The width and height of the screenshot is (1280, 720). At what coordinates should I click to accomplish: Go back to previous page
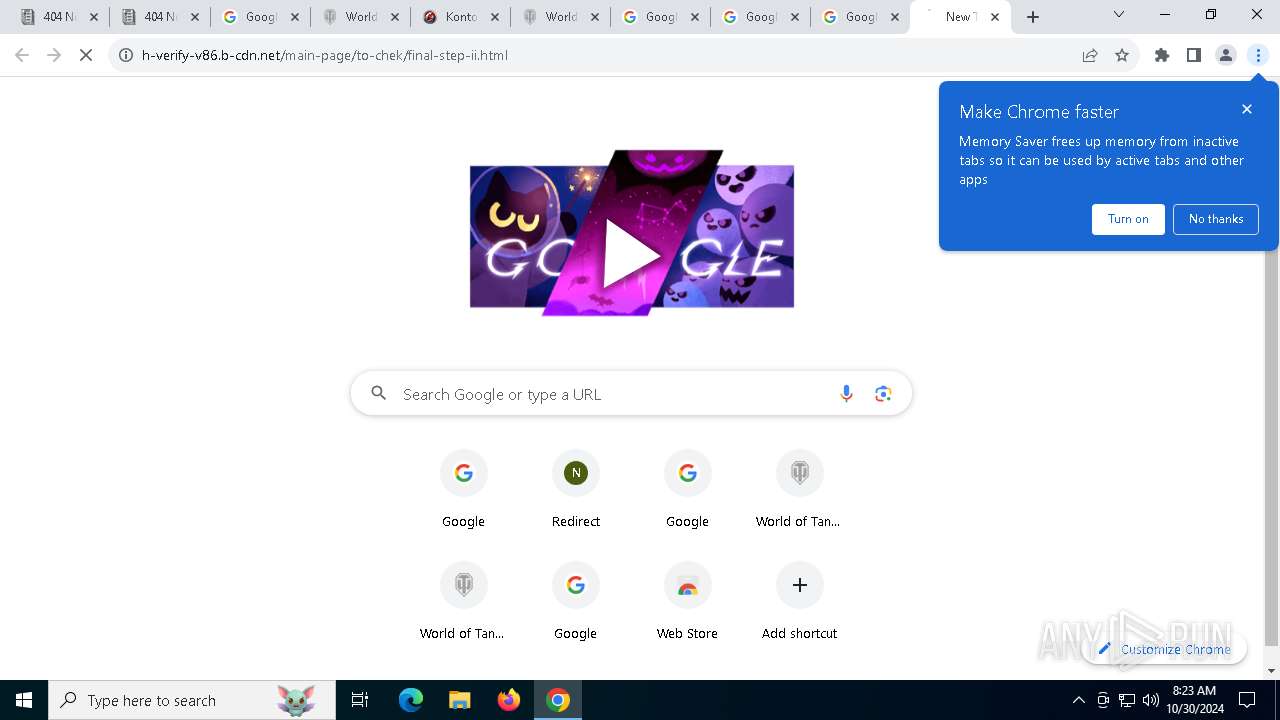pyautogui.click(x=22, y=56)
